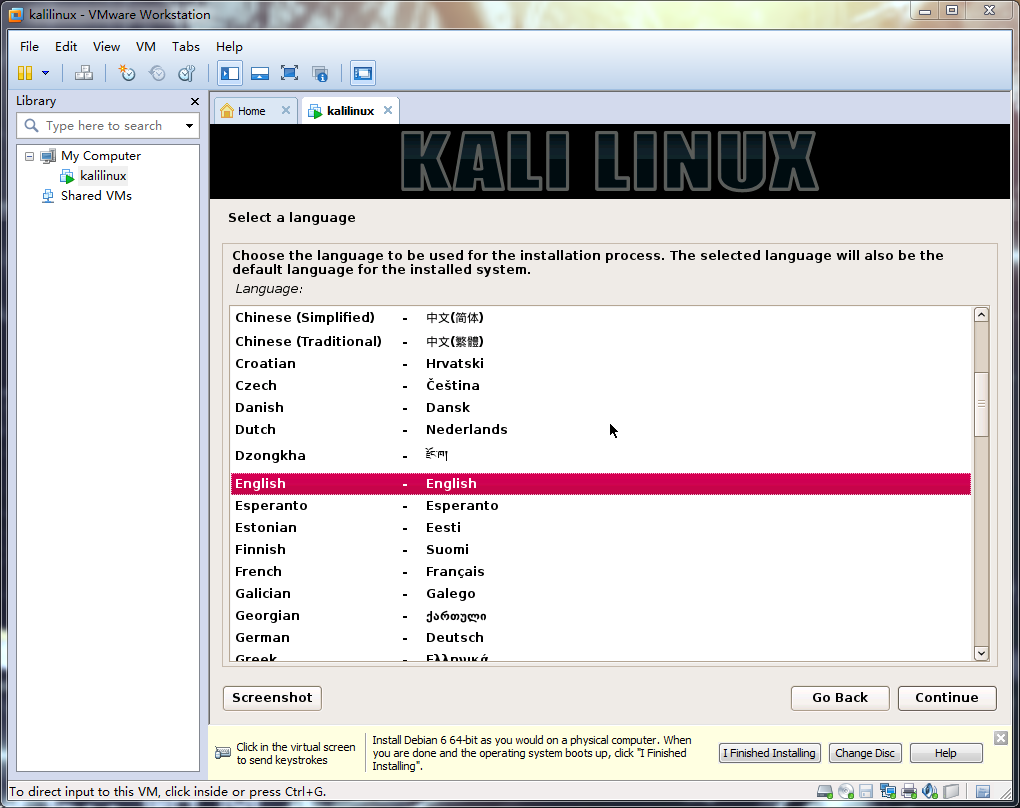Click the Continue button
Viewport: 1020px width, 808px height.
946,698
